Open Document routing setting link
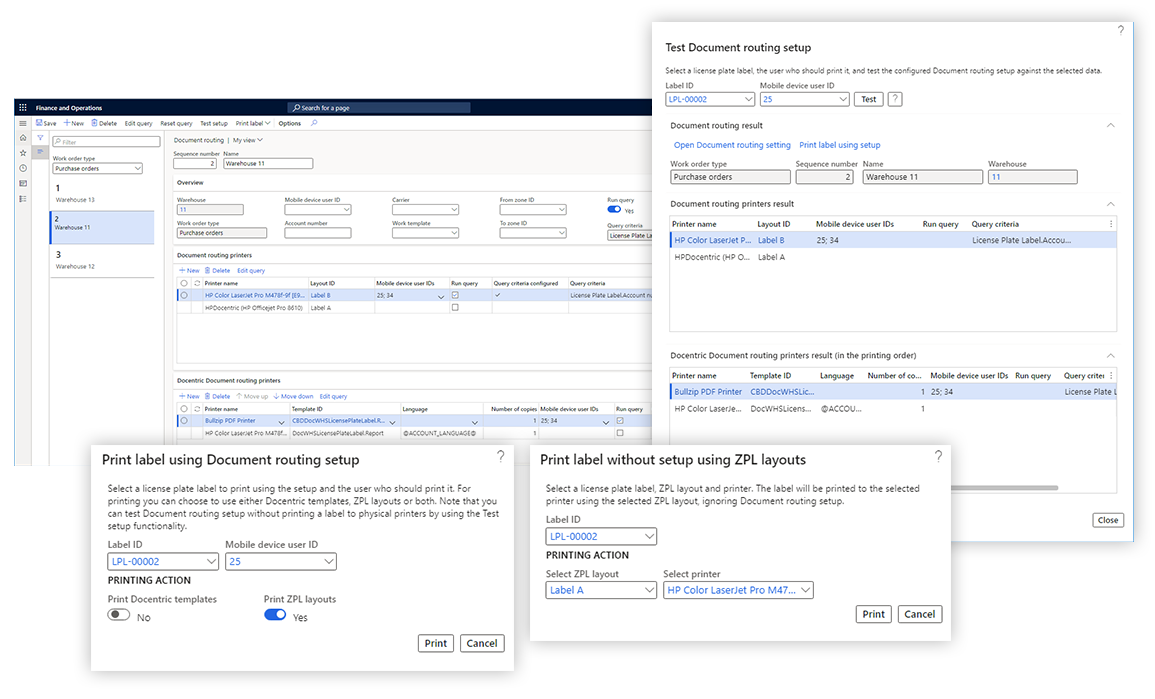This screenshot has height=699, width=1155. pos(732,145)
